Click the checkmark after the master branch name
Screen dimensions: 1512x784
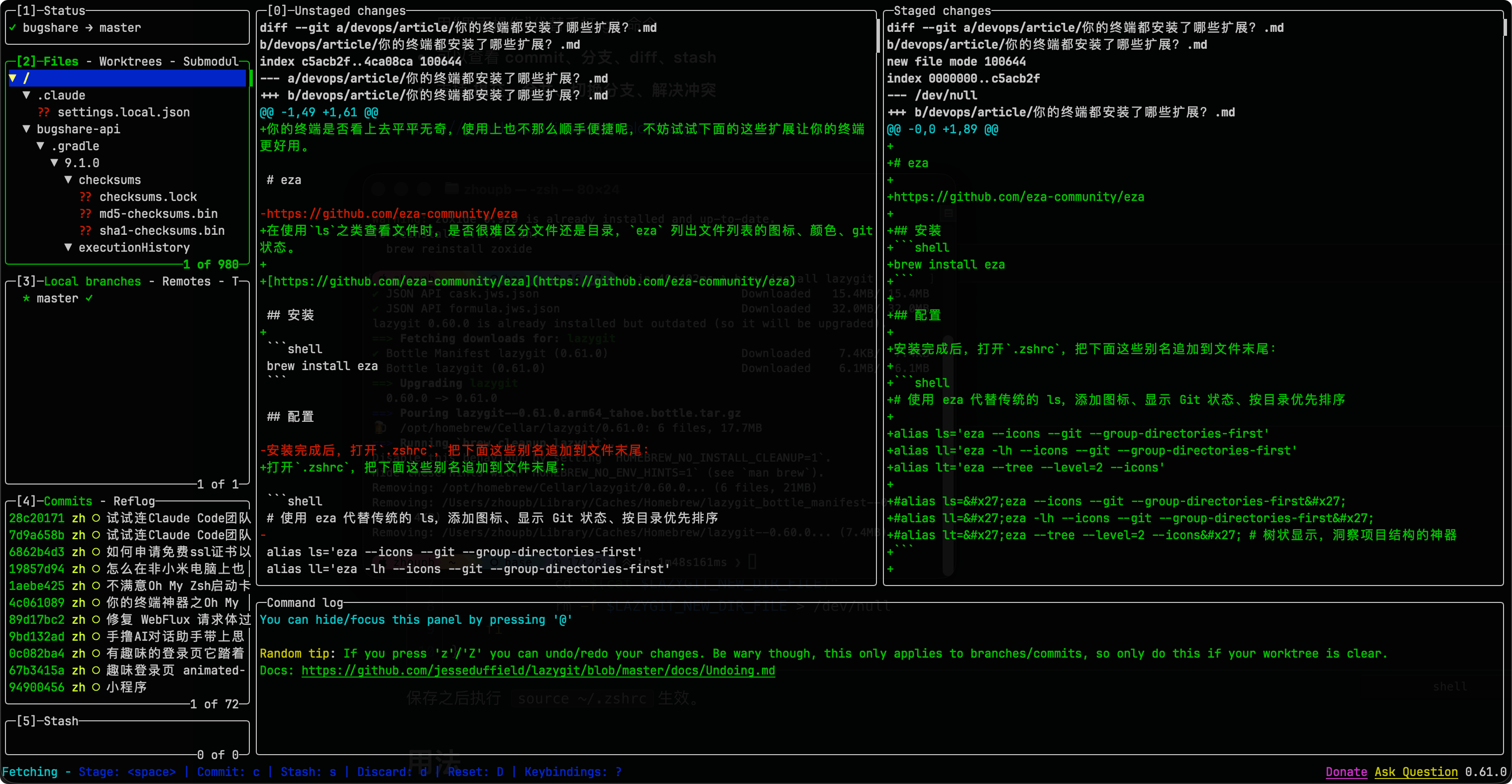(89, 298)
